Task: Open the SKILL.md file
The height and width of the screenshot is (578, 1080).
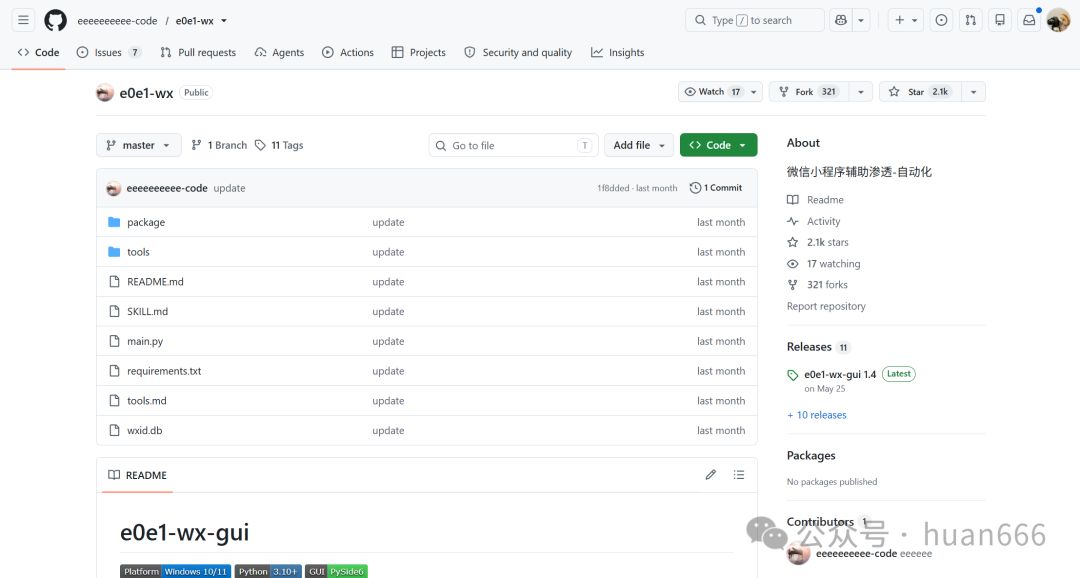Action: click(147, 311)
